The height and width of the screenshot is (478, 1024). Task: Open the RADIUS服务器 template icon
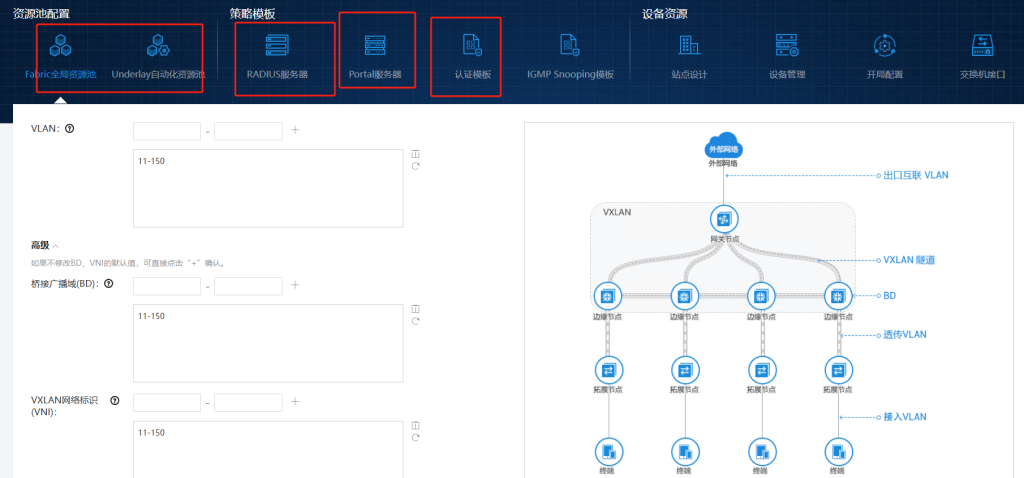277,46
